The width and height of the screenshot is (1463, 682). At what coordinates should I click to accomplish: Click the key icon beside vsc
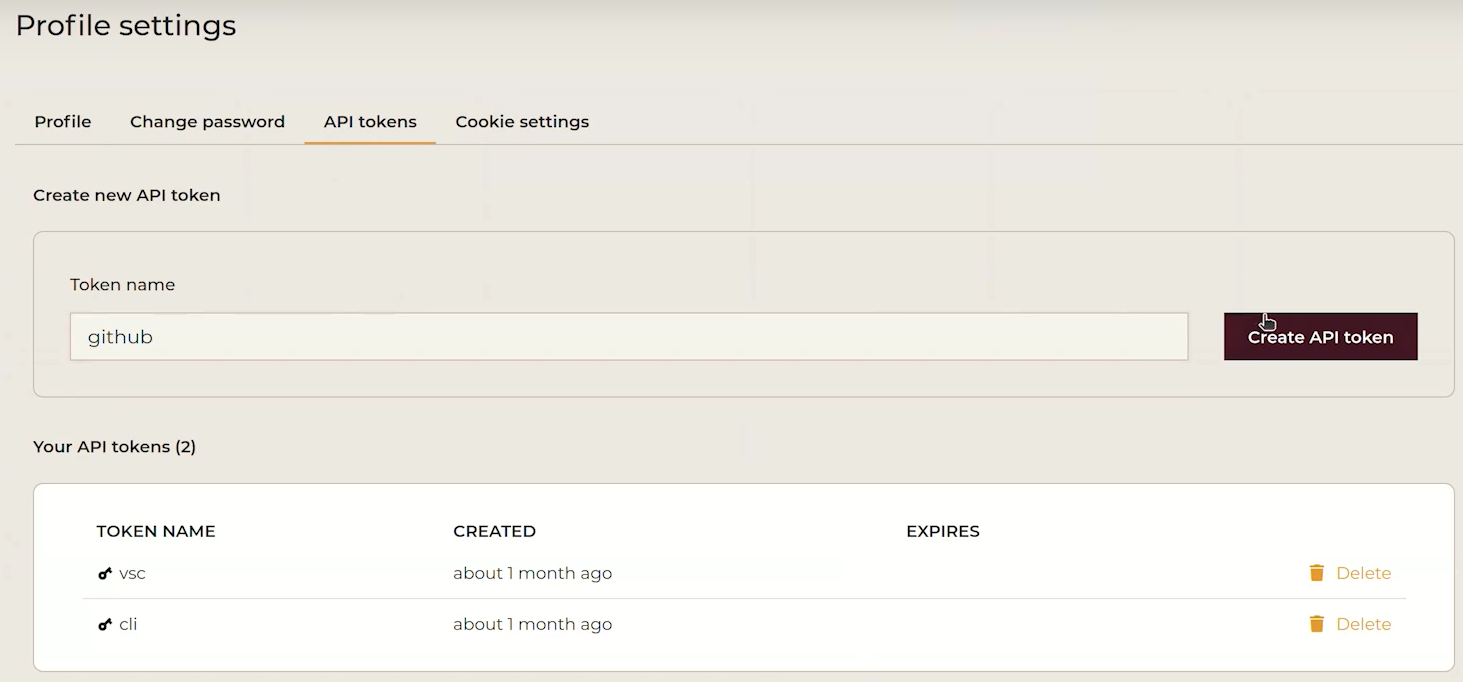pos(105,574)
